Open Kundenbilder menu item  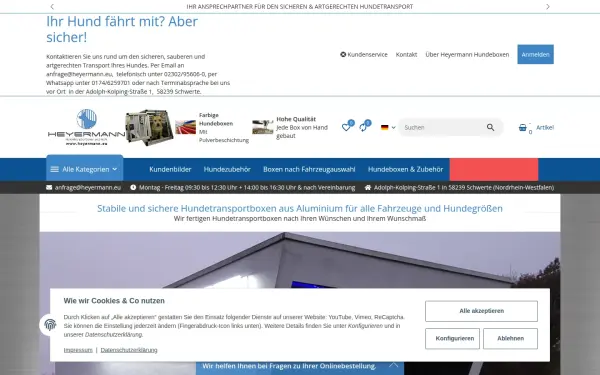170,169
